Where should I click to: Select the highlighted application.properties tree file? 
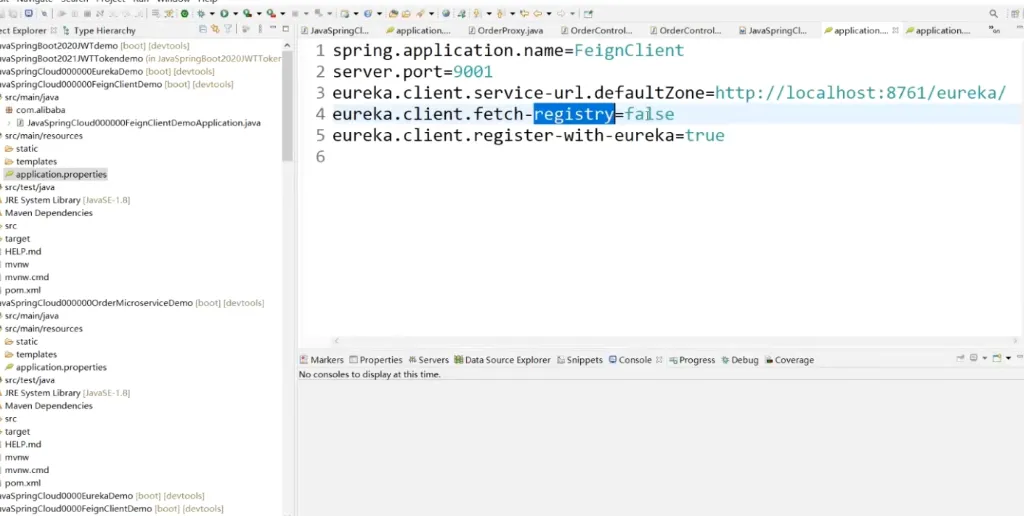click(x=56, y=174)
